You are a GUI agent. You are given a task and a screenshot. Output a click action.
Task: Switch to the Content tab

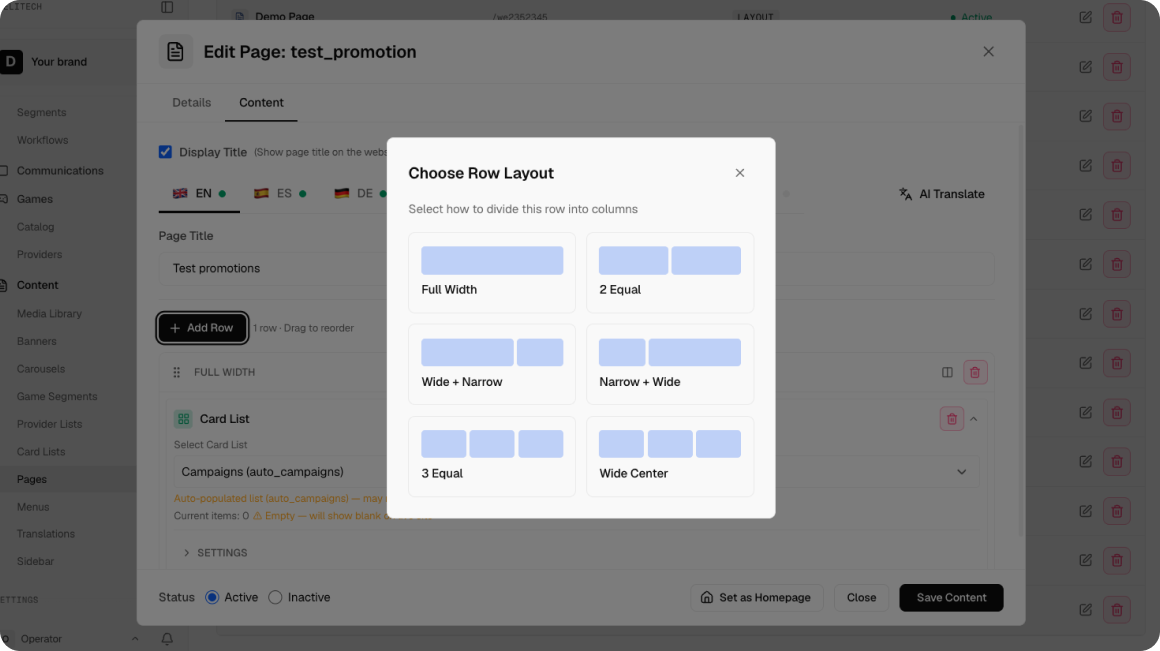[x=261, y=103]
